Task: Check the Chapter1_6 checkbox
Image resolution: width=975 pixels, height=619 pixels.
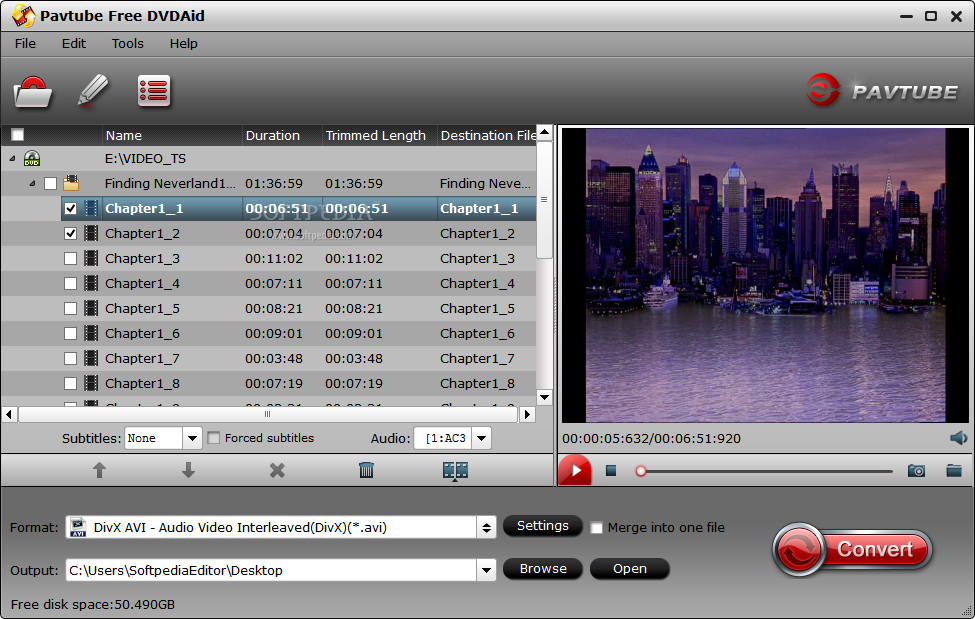Action: click(x=71, y=333)
